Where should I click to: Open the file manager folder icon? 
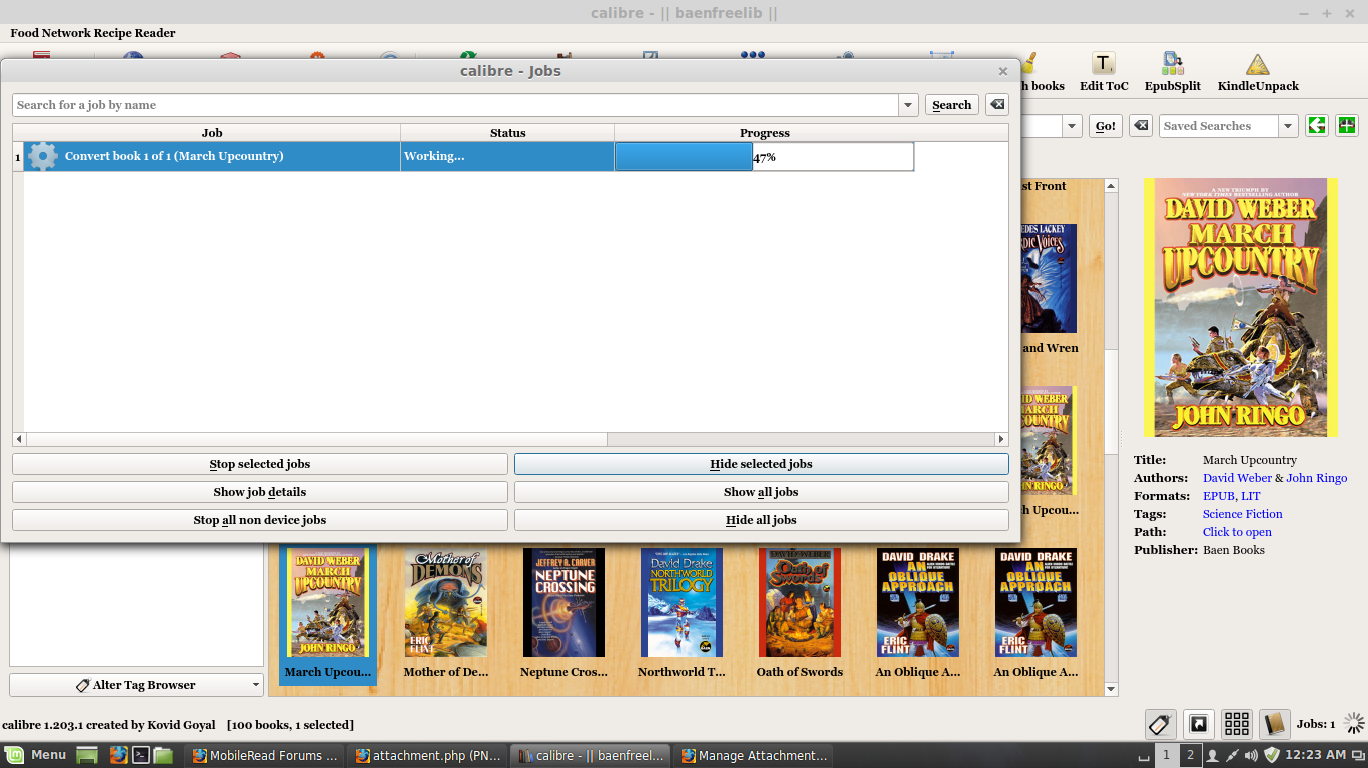(x=163, y=755)
